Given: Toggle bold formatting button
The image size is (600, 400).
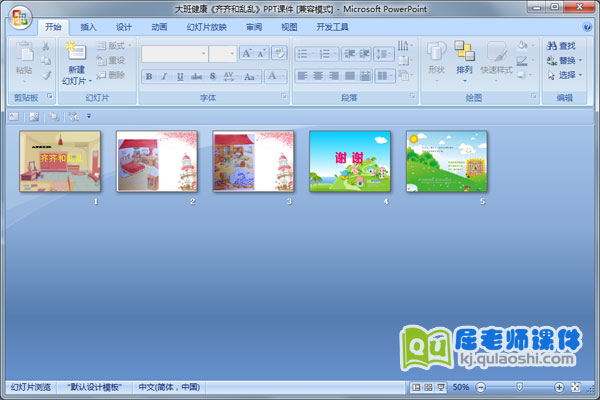Looking at the screenshot, I should (x=149, y=76).
